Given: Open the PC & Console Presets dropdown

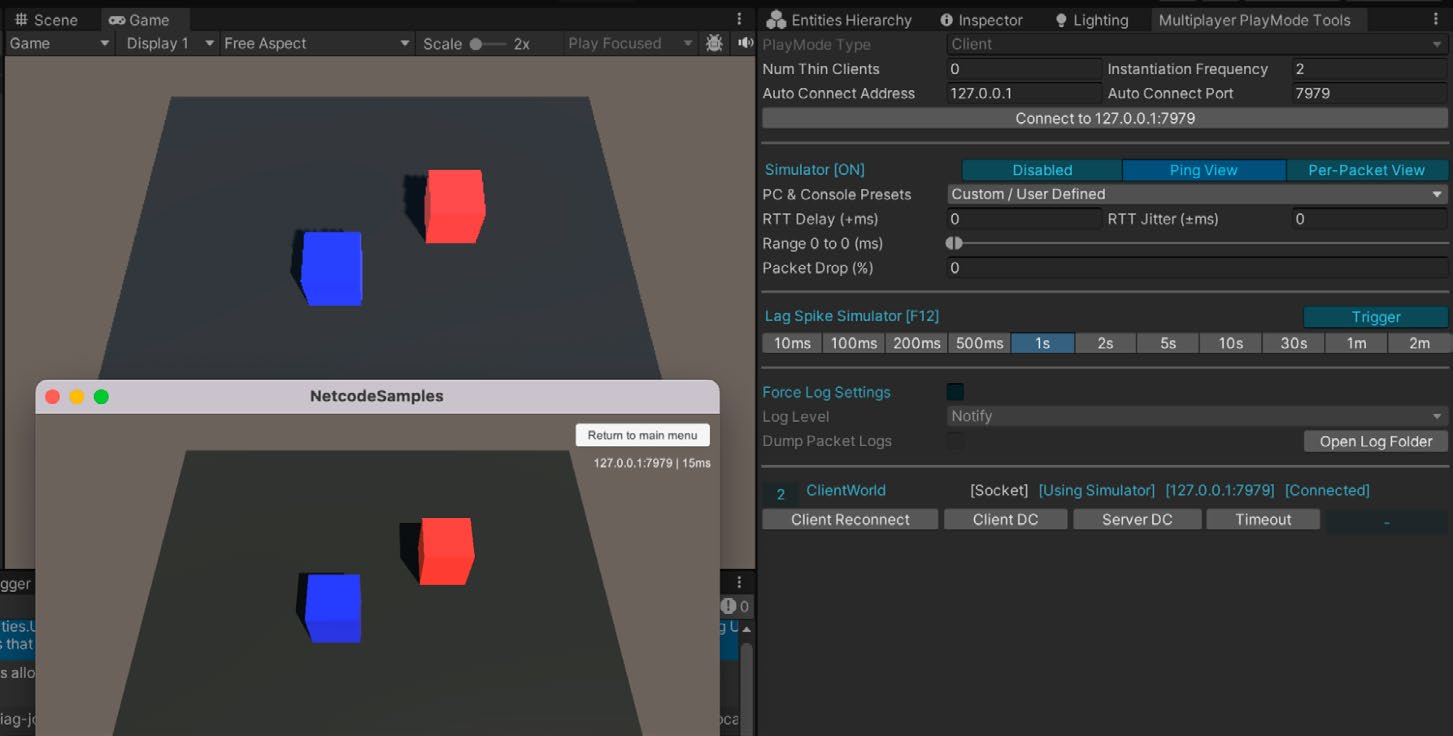Looking at the screenshot, I should pos(1197,194).
